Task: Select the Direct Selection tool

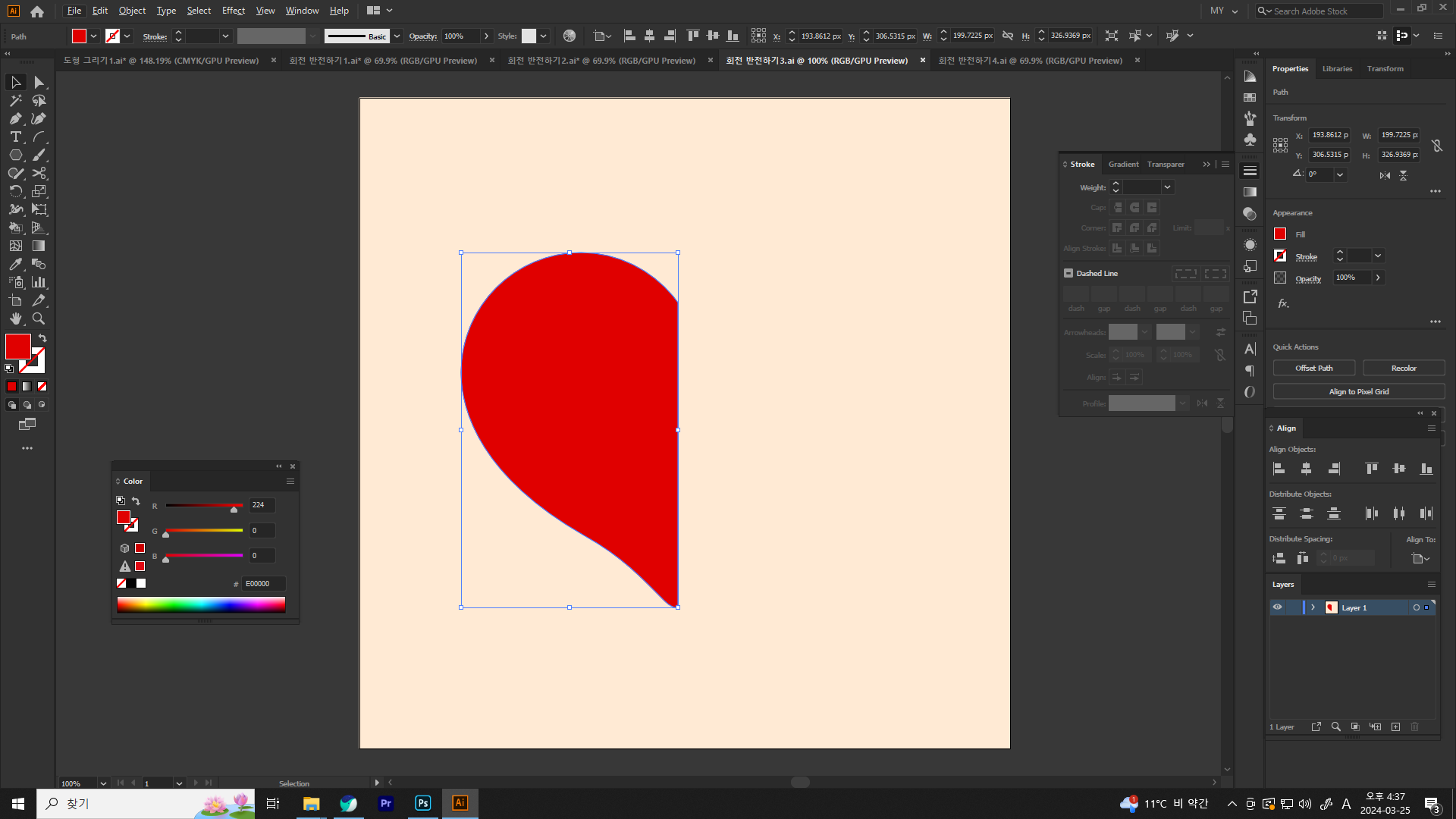Action: (39, 82)
